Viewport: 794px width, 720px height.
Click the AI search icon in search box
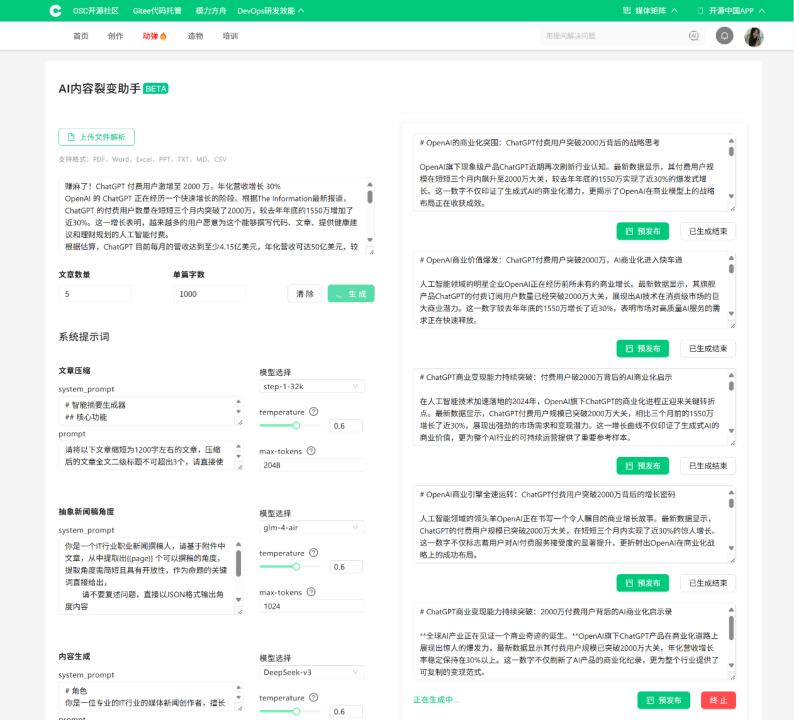click(694, 36)
